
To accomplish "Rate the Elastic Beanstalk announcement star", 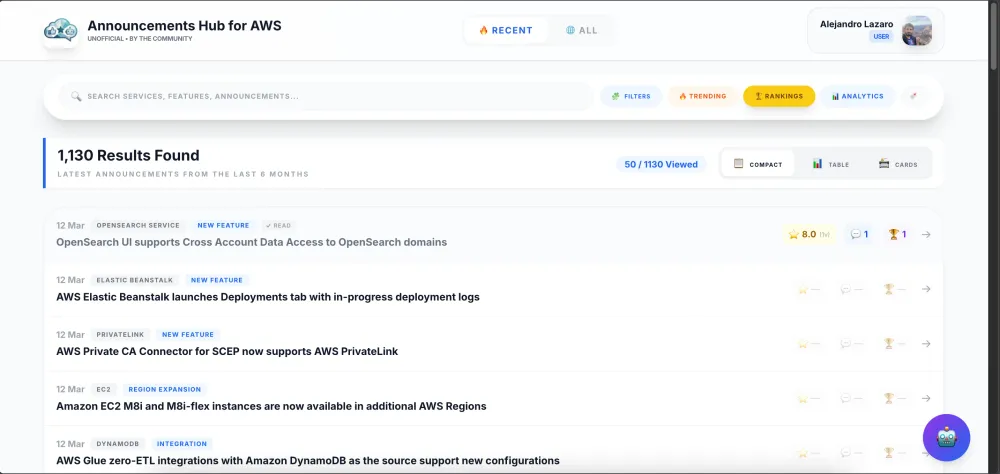I will pyautogui.click(x=808, y=289).
